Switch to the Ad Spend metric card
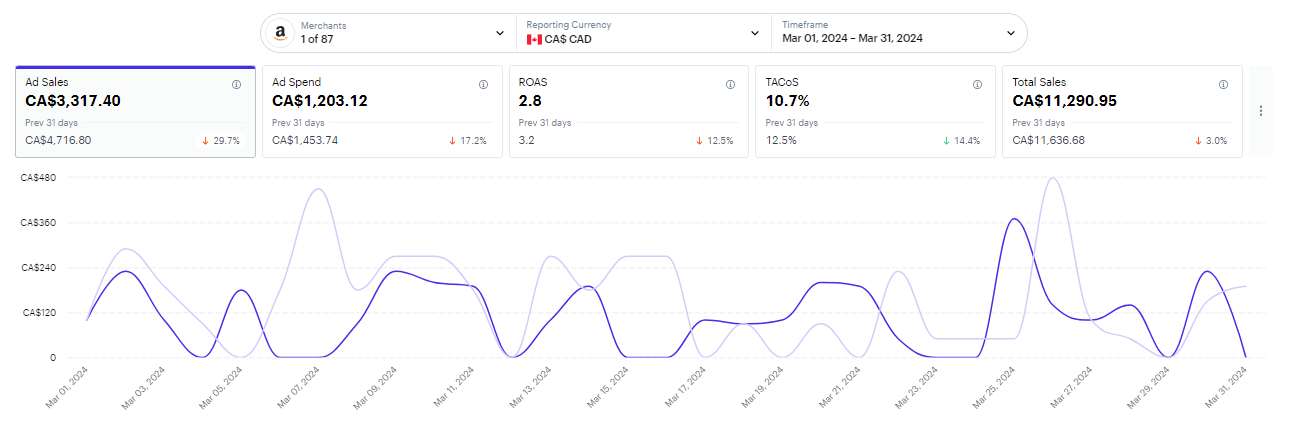The width and height of the screenshot is (1290, 422). click(x=382, y=111)
